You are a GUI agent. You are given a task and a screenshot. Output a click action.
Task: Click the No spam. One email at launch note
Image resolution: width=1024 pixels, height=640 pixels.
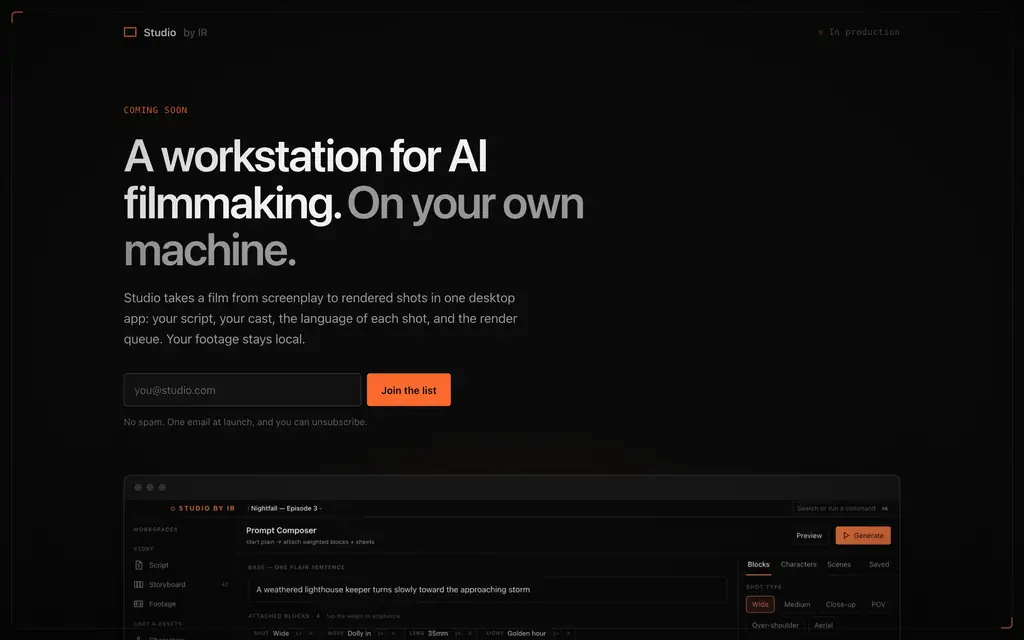click(246, 422)
